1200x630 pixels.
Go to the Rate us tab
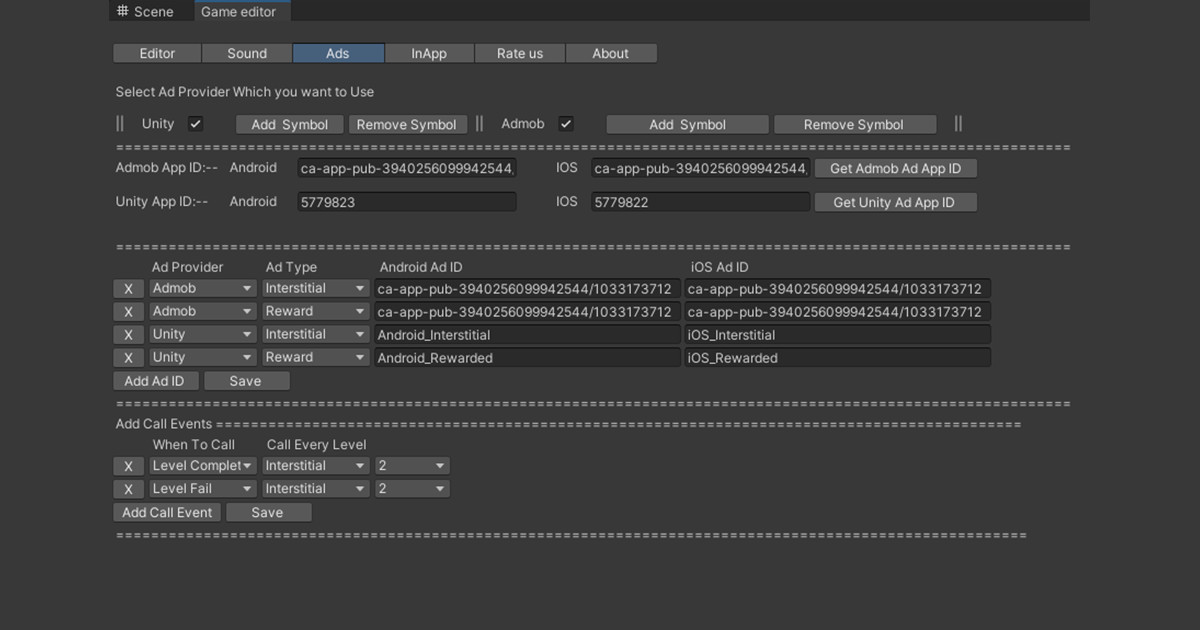(520, 54)
